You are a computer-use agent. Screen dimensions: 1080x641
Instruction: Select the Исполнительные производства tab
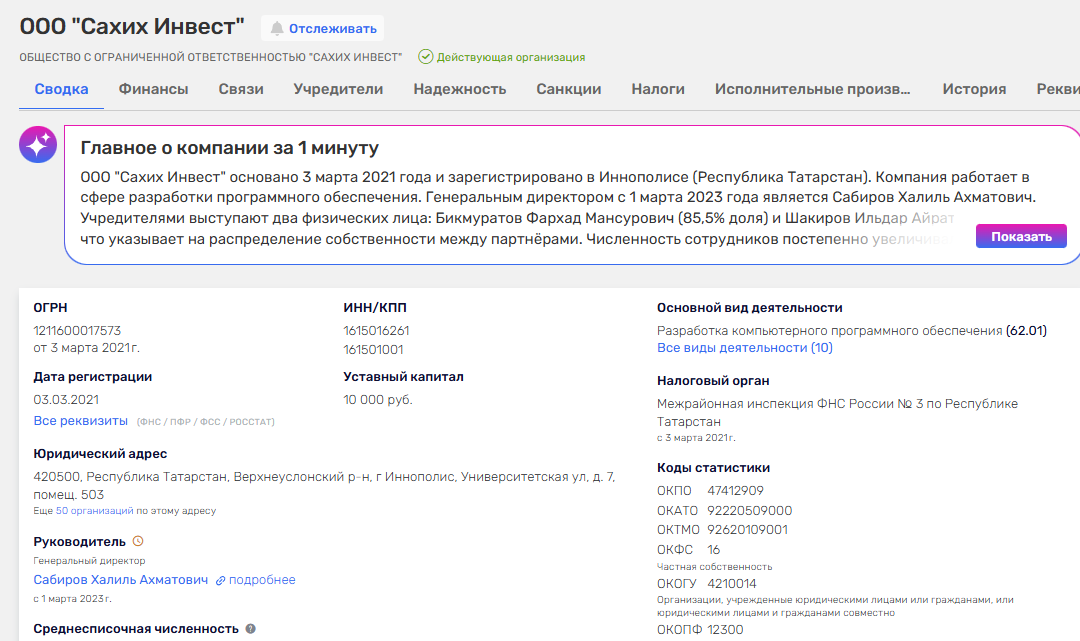(x=812, y=89)
